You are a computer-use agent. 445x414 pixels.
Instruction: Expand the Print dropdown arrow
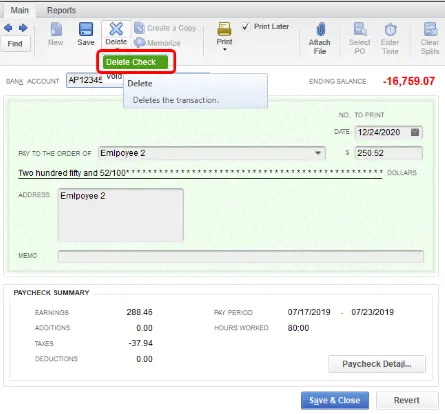coord(225,49)
